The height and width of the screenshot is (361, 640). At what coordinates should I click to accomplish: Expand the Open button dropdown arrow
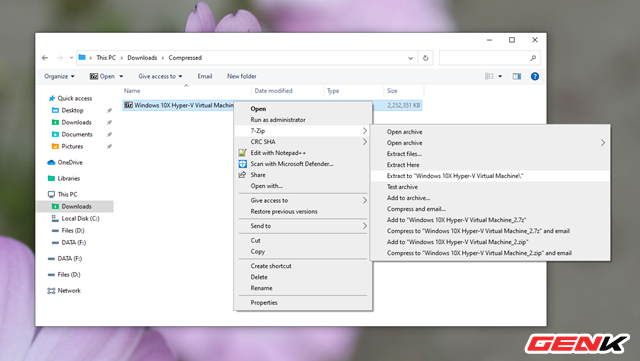point(121,76)
